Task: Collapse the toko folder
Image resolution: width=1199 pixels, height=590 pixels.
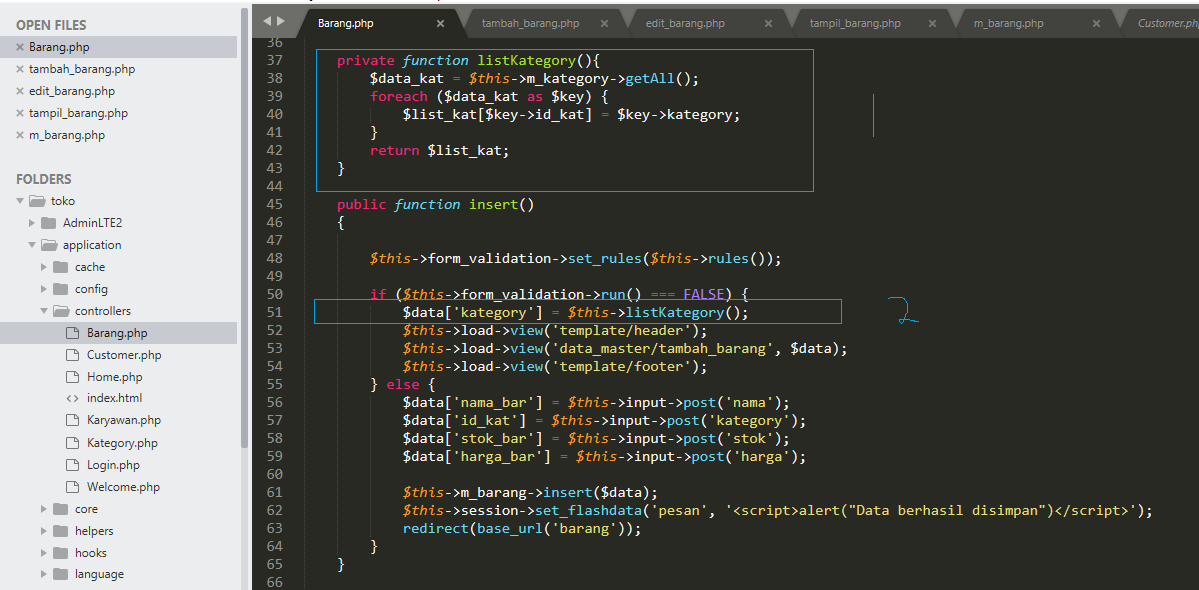Action: (20, 201)
